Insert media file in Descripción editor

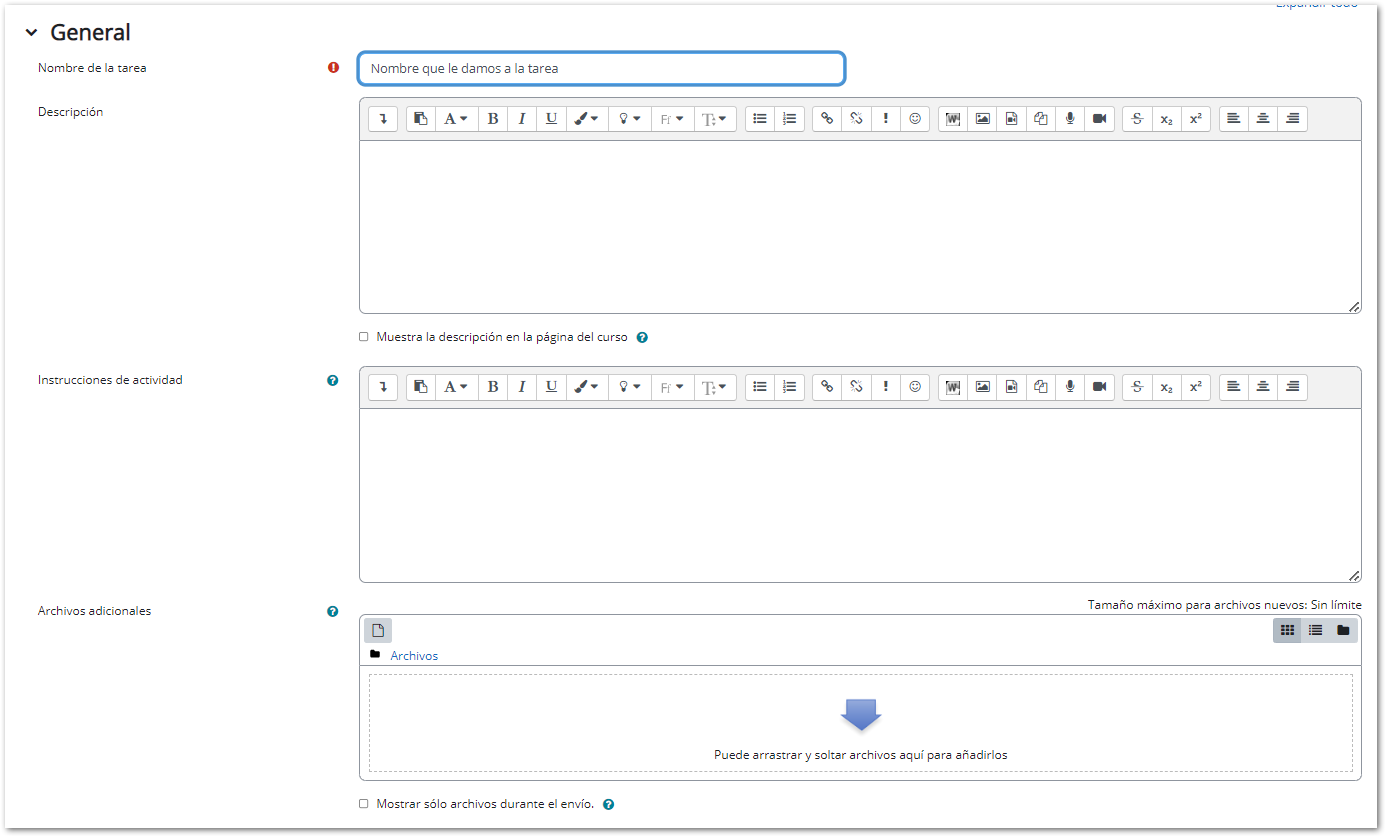pos(1011,119)
